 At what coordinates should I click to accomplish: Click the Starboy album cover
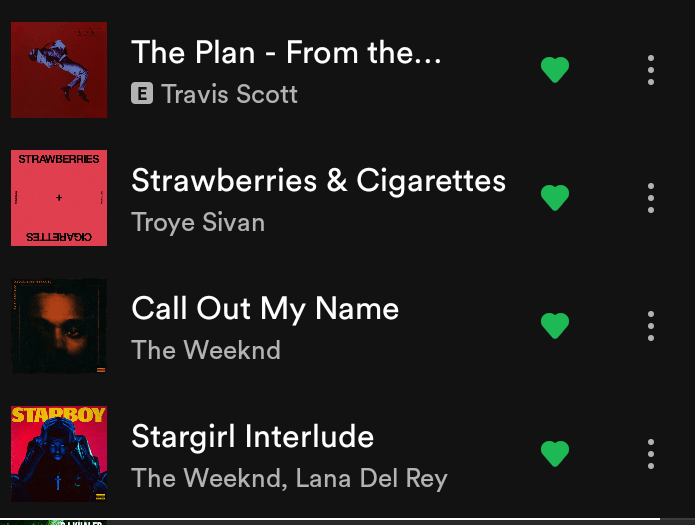(59, 454)
